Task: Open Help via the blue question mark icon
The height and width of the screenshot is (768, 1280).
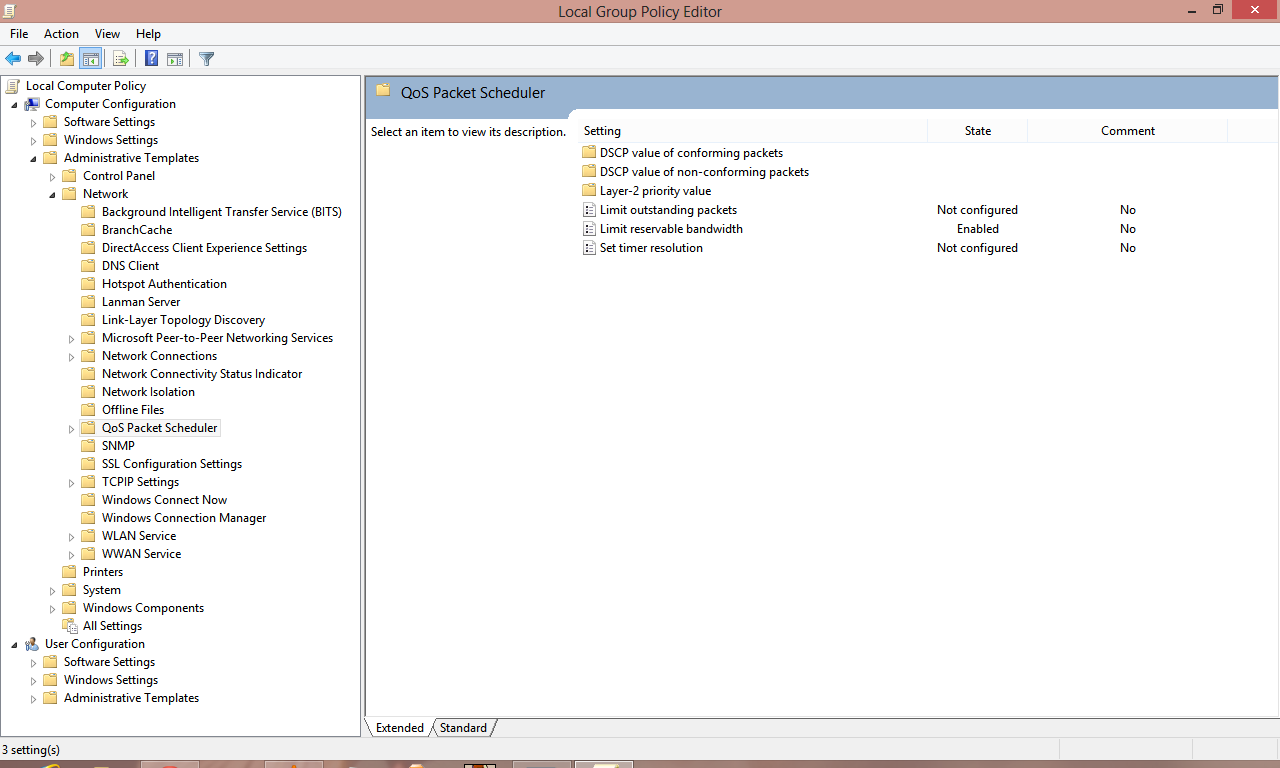Action: click(152, 59)
